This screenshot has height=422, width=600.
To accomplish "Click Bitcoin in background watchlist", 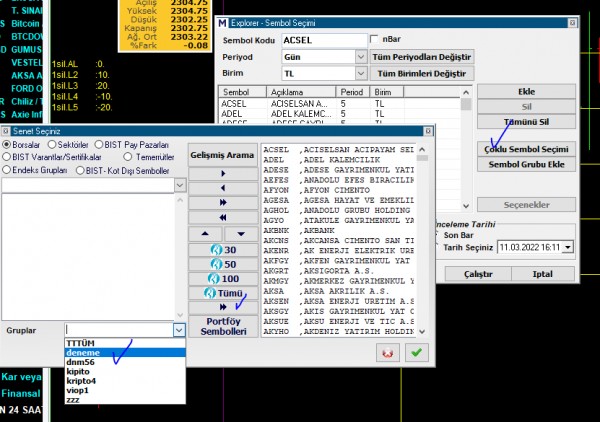I will click(x=25, y=24).
